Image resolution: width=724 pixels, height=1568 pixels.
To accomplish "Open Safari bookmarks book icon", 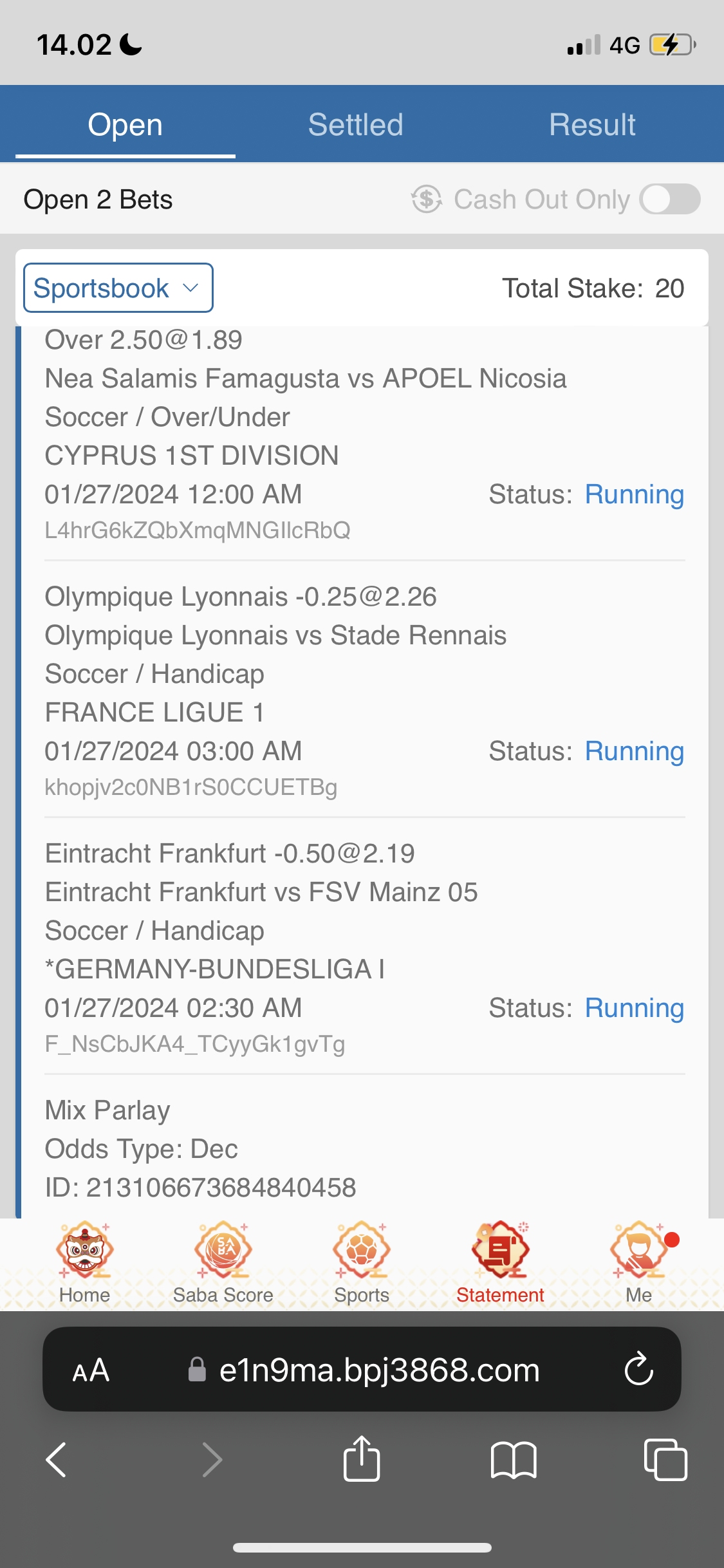I will click(x=513, y=1459).
